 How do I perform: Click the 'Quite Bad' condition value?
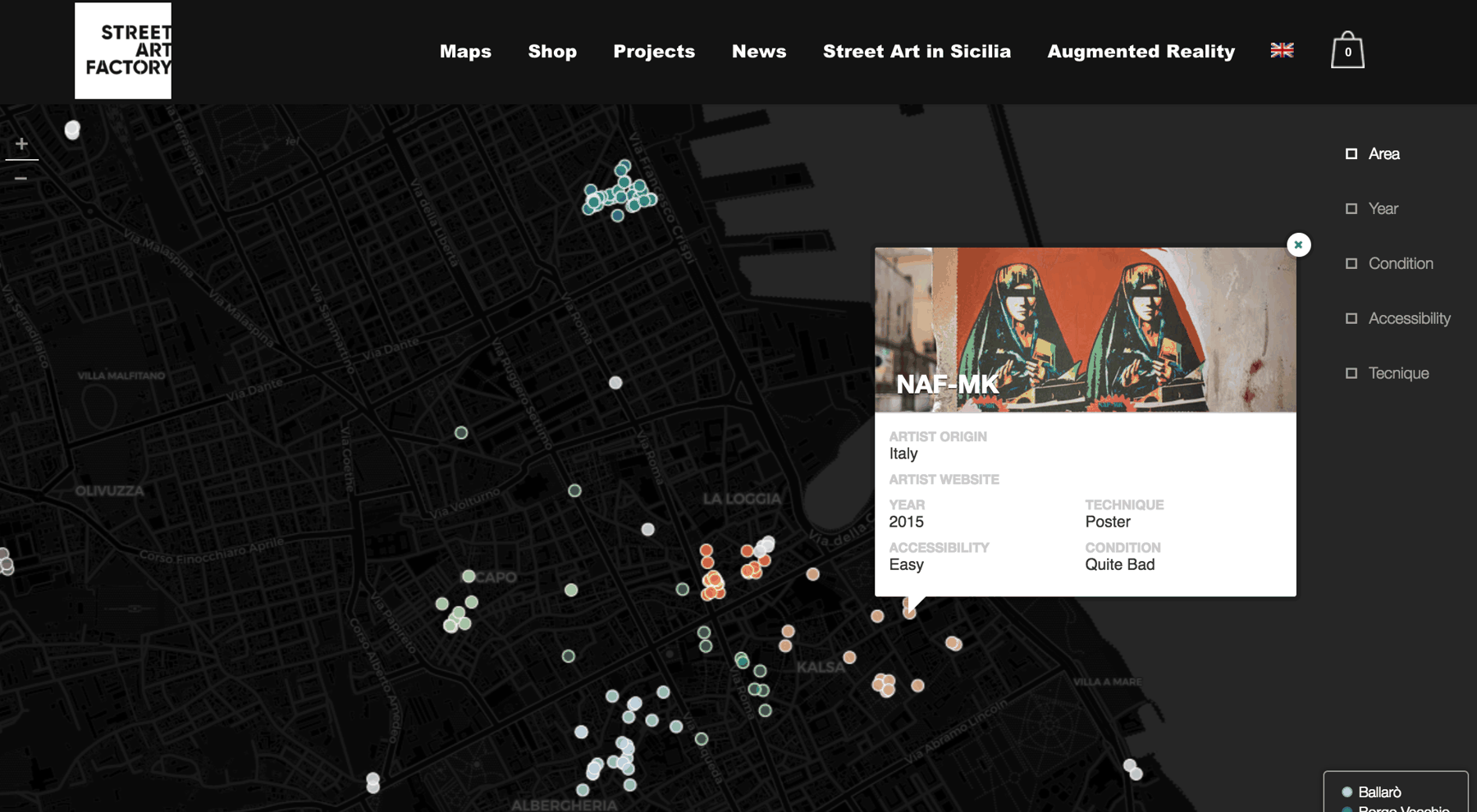[x=1119, y=564]
